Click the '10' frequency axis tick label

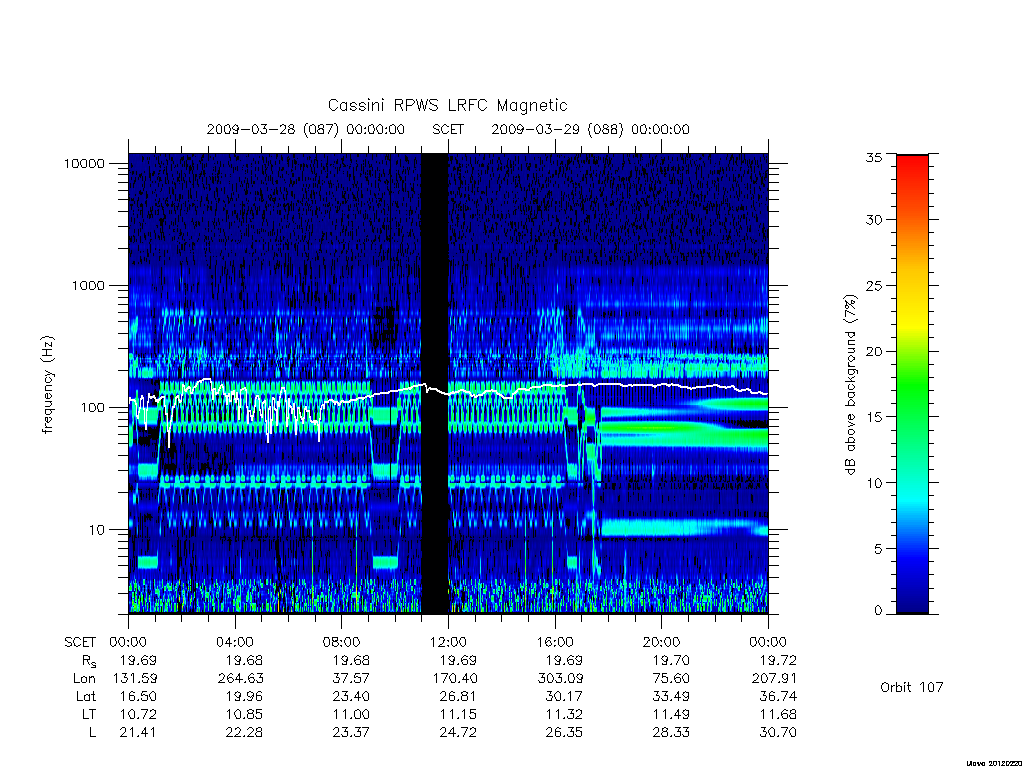(97, 530)
